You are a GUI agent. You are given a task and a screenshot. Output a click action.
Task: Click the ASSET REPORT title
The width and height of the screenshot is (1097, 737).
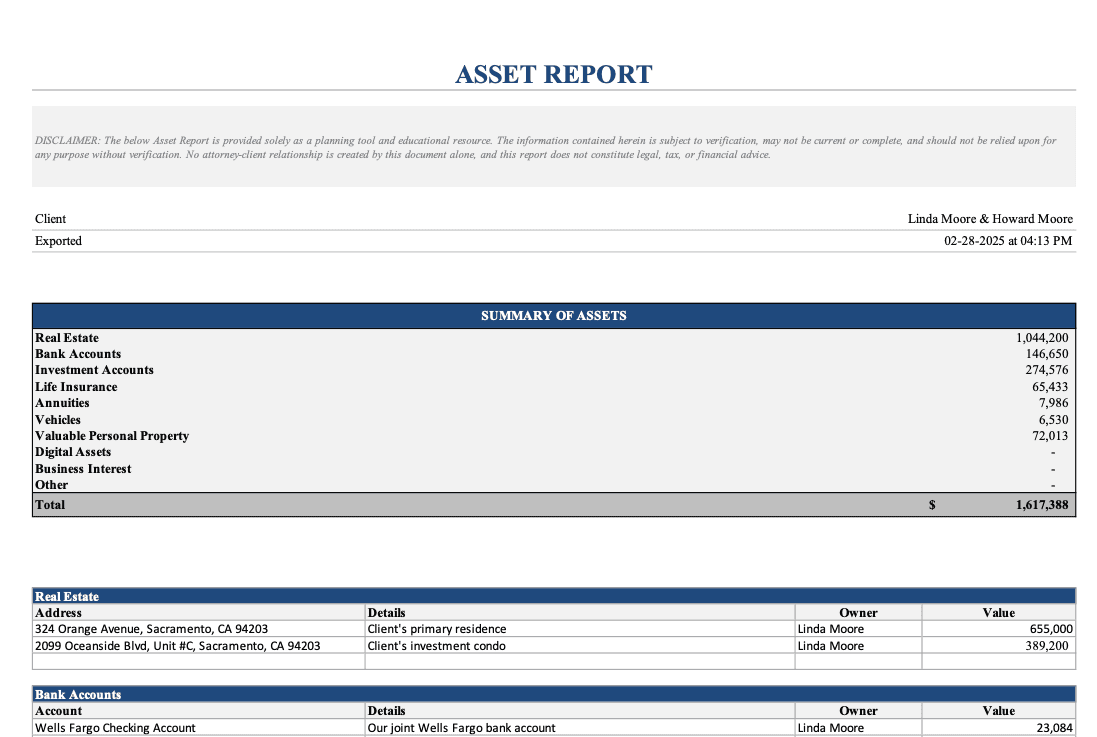pyautogui.click(x=553, y=75)
